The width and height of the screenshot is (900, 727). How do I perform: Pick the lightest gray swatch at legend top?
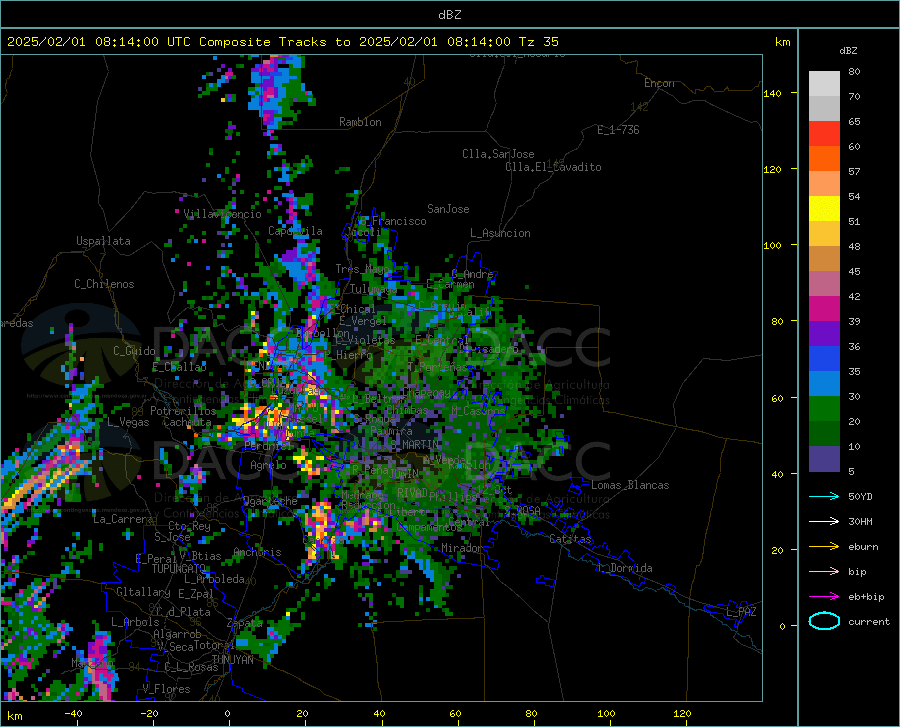pos(824,84)
